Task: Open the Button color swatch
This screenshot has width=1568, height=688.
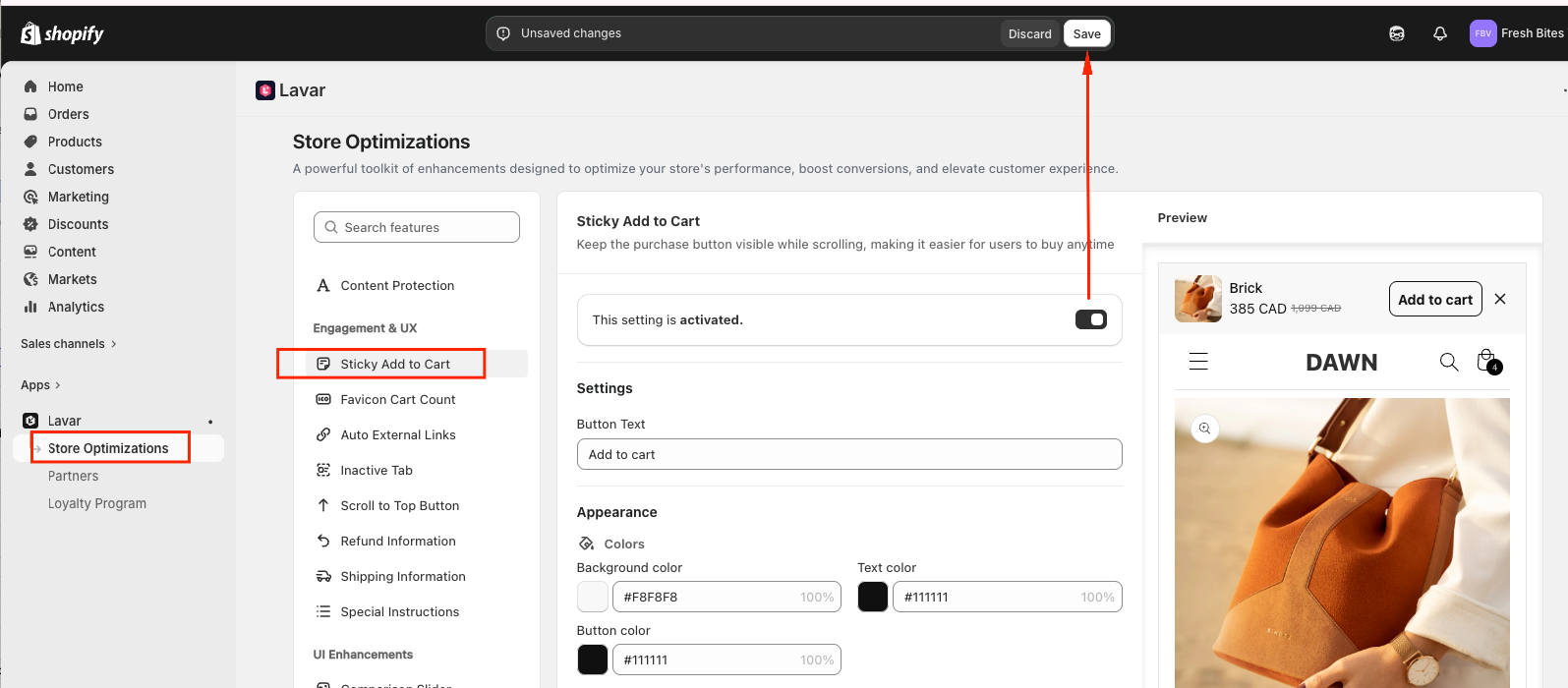Action: tap(593, 659)
